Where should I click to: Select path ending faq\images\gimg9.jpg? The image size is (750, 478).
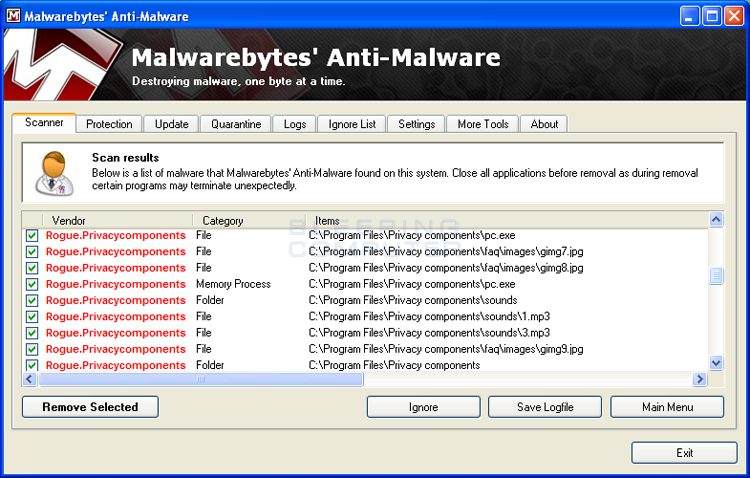point(446,349)
